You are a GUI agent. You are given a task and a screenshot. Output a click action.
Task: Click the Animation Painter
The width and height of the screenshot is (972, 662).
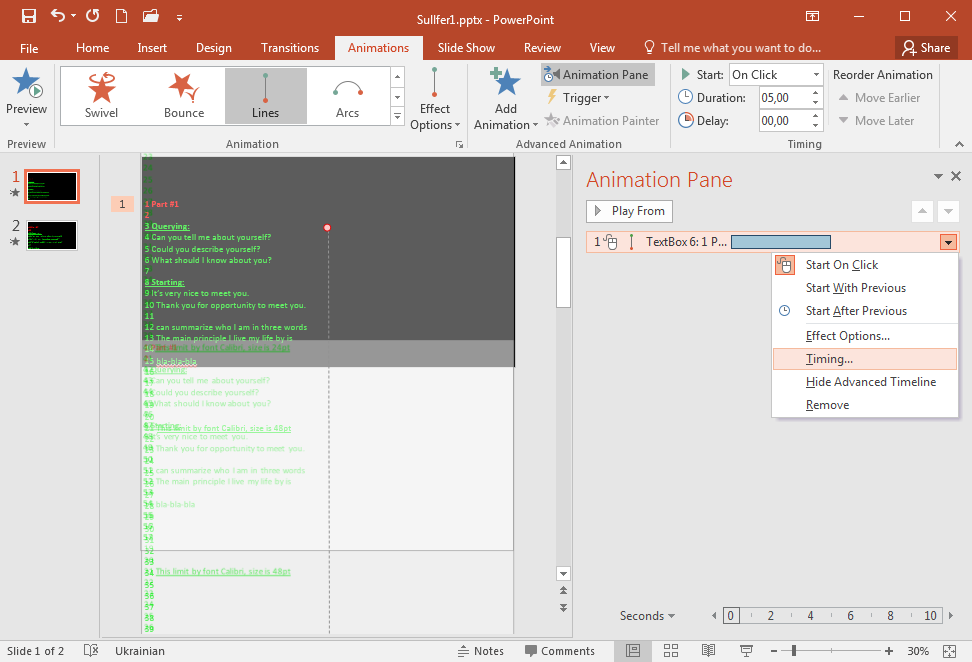[x=602, y=121]
